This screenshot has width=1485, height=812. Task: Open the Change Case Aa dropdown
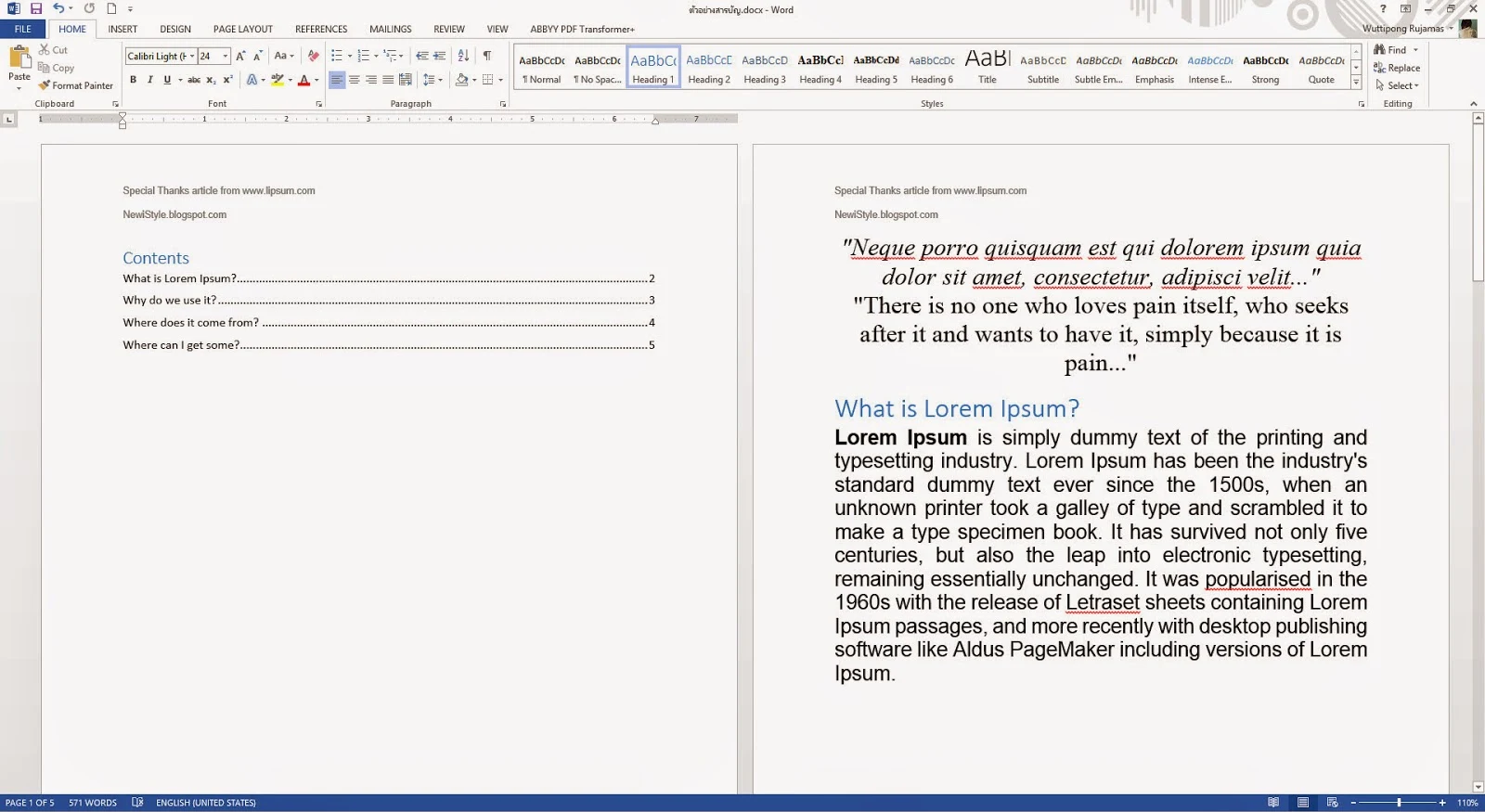coord(284,56)
